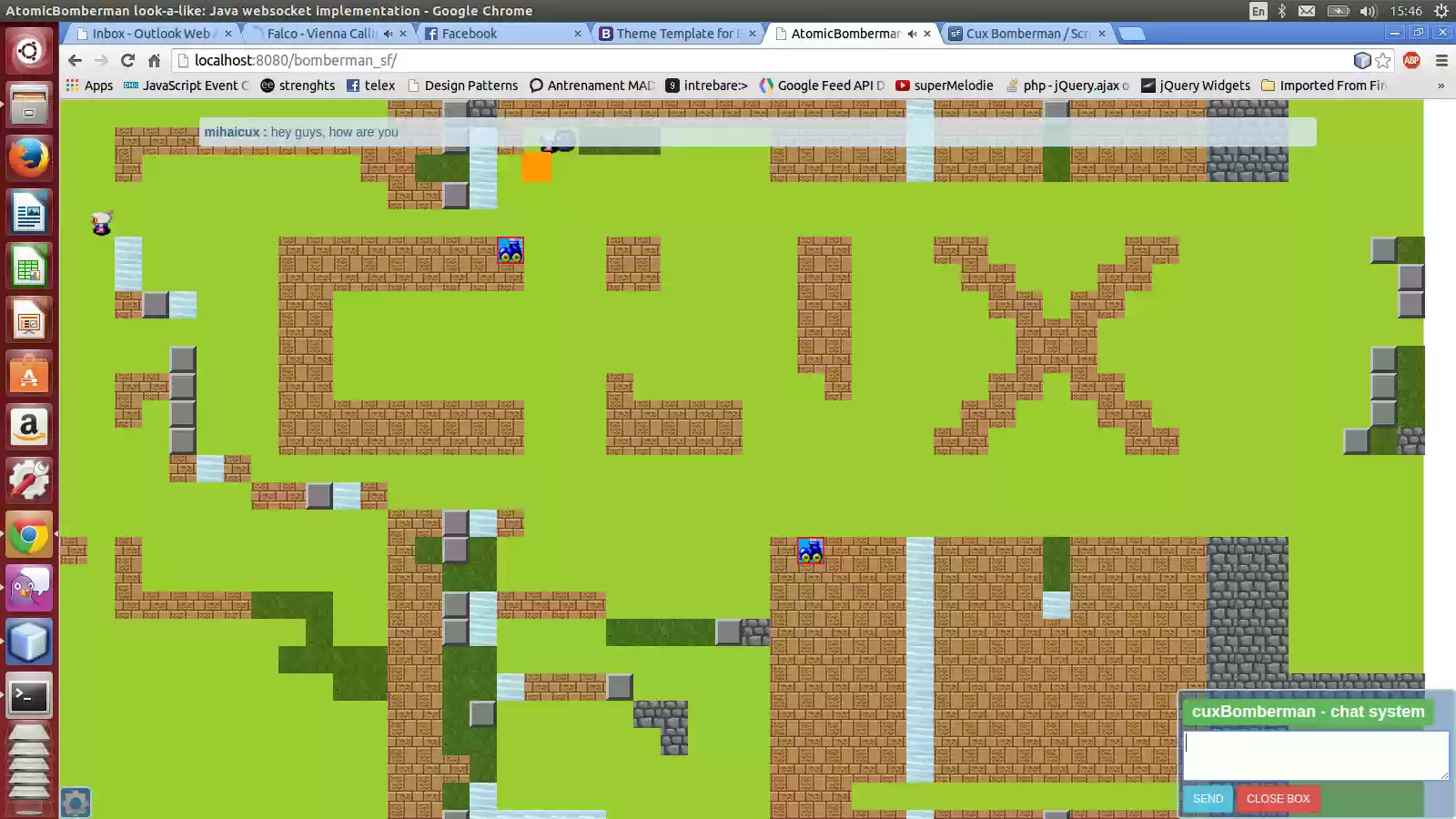Mute audio on the AtomicBomberman tab
This screenshot has height=819, width=1456.
pos(912,34)
